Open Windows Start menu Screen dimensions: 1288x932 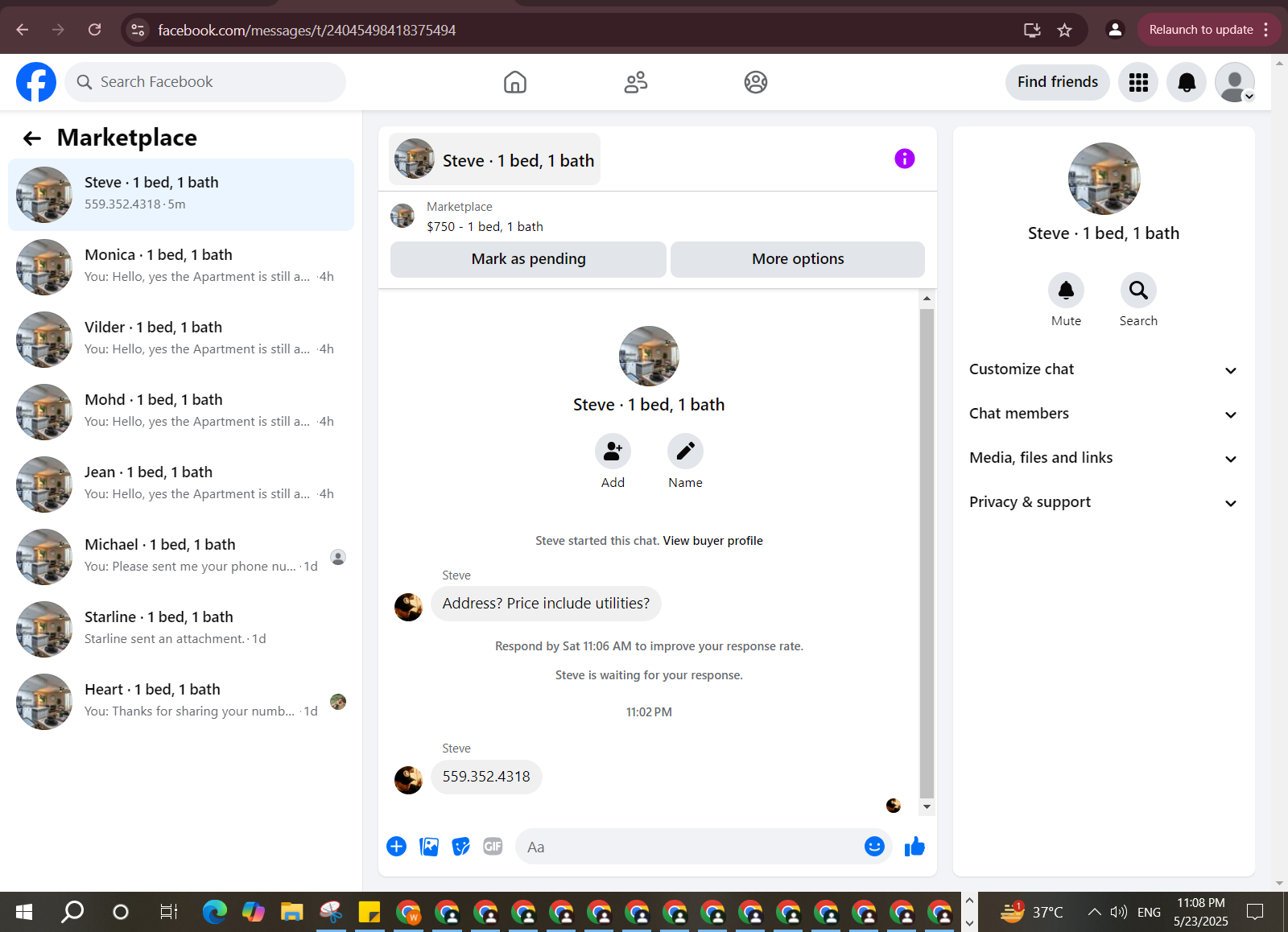coord(24,912)
